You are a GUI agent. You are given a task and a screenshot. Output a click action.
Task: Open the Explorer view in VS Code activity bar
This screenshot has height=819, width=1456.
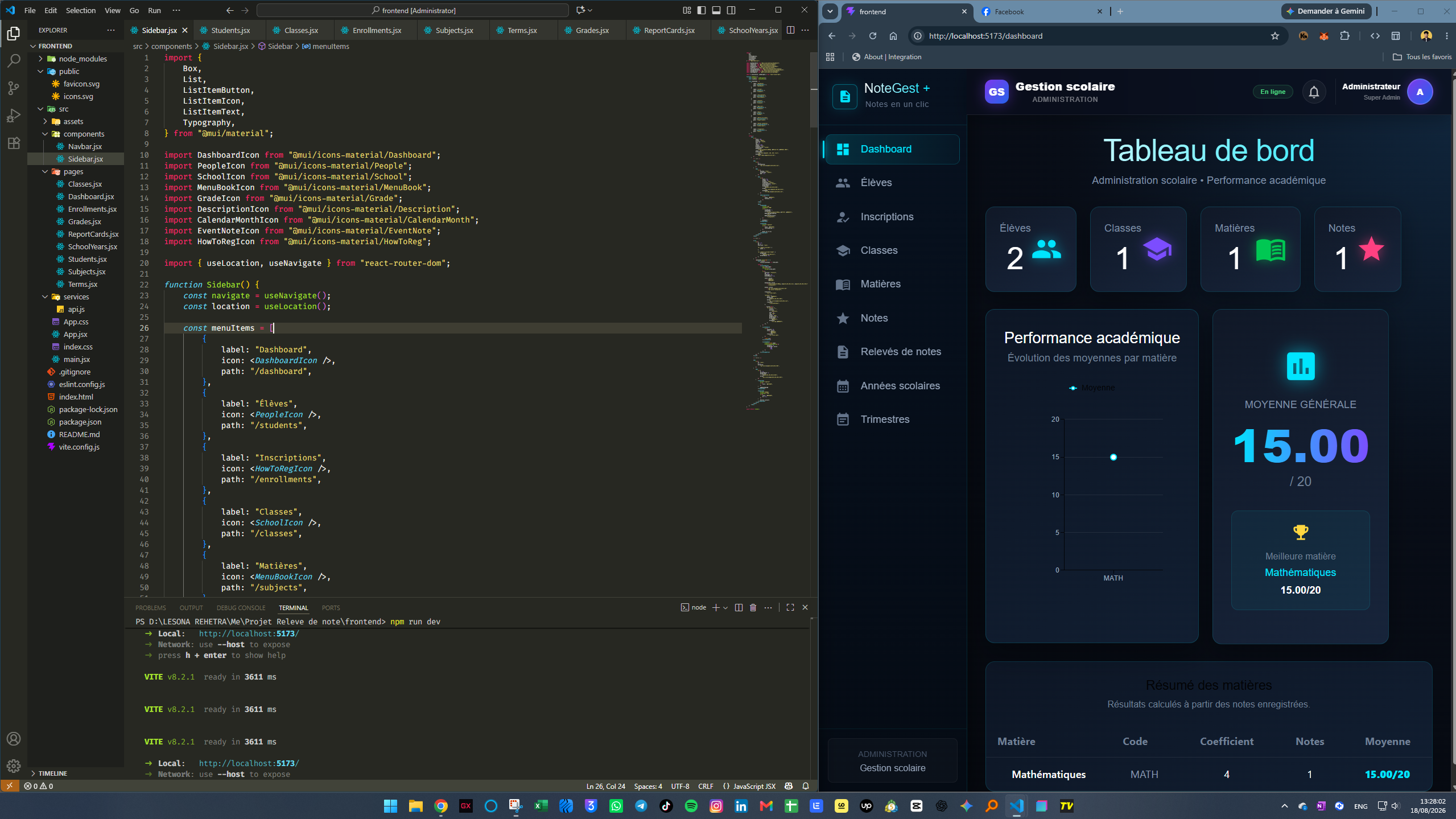pos(14,34)
